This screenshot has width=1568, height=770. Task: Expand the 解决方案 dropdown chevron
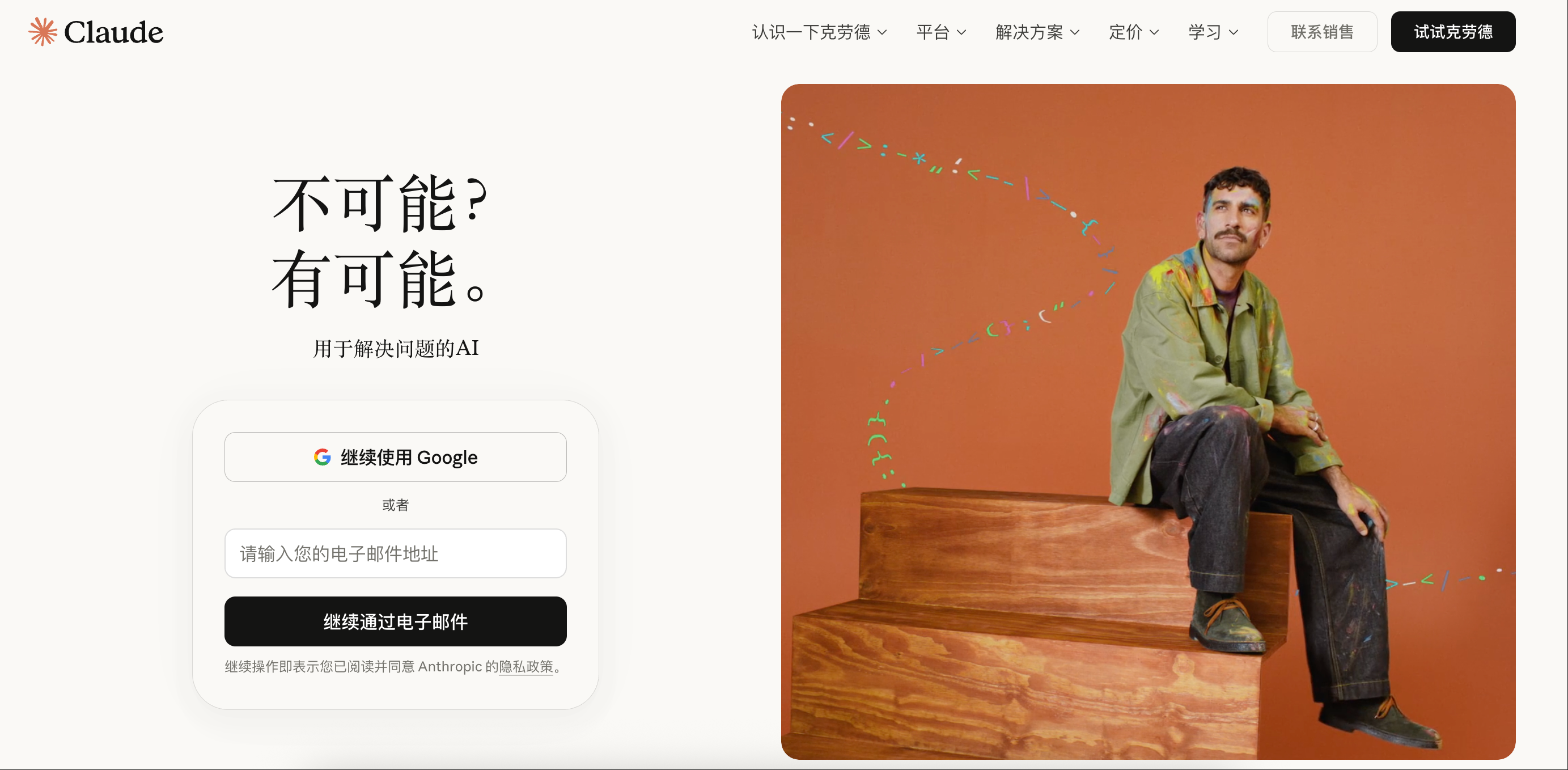[x=1075, y=32]
